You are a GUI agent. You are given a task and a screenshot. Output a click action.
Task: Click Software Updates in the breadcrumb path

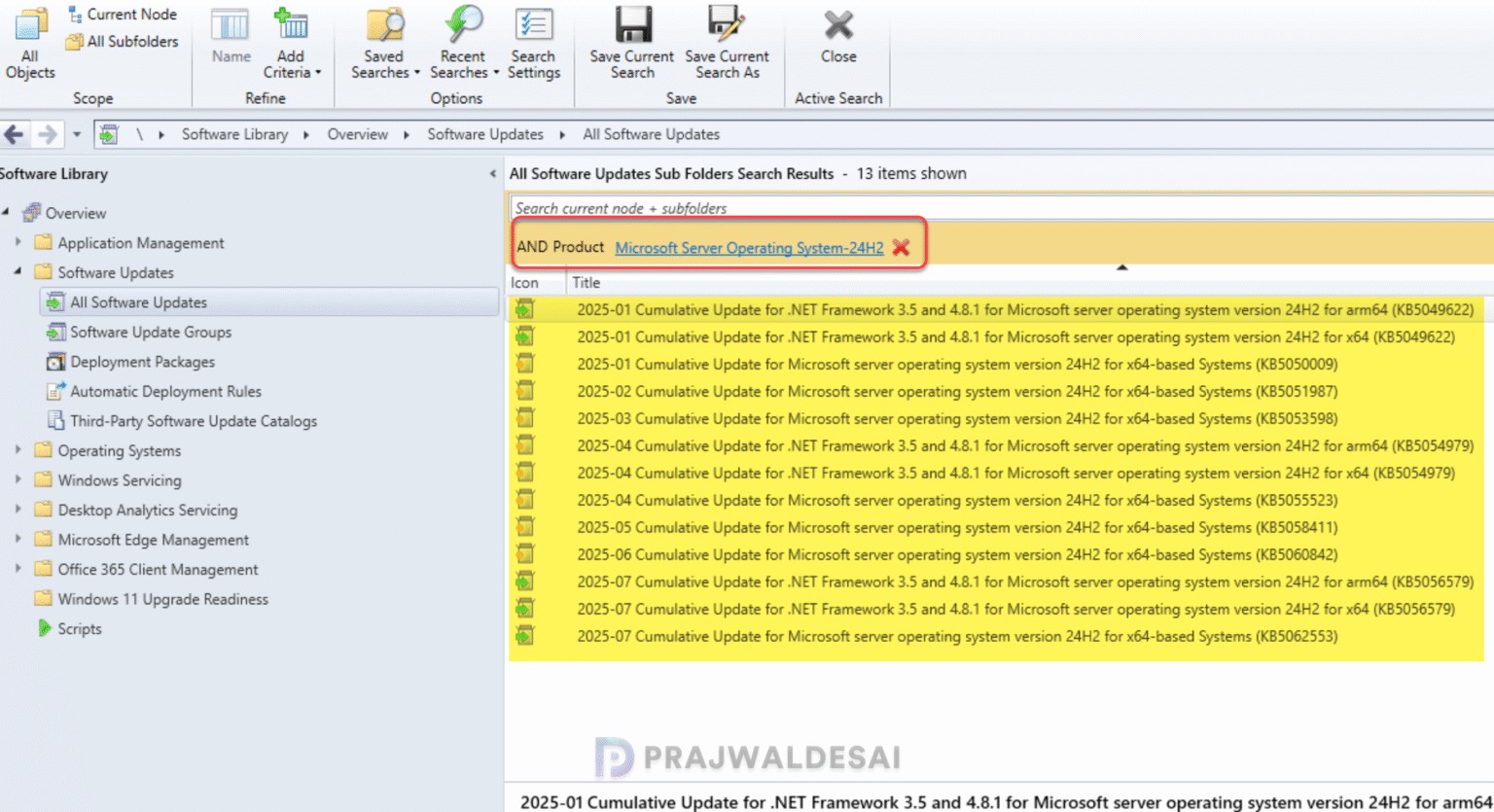point(485,134)
